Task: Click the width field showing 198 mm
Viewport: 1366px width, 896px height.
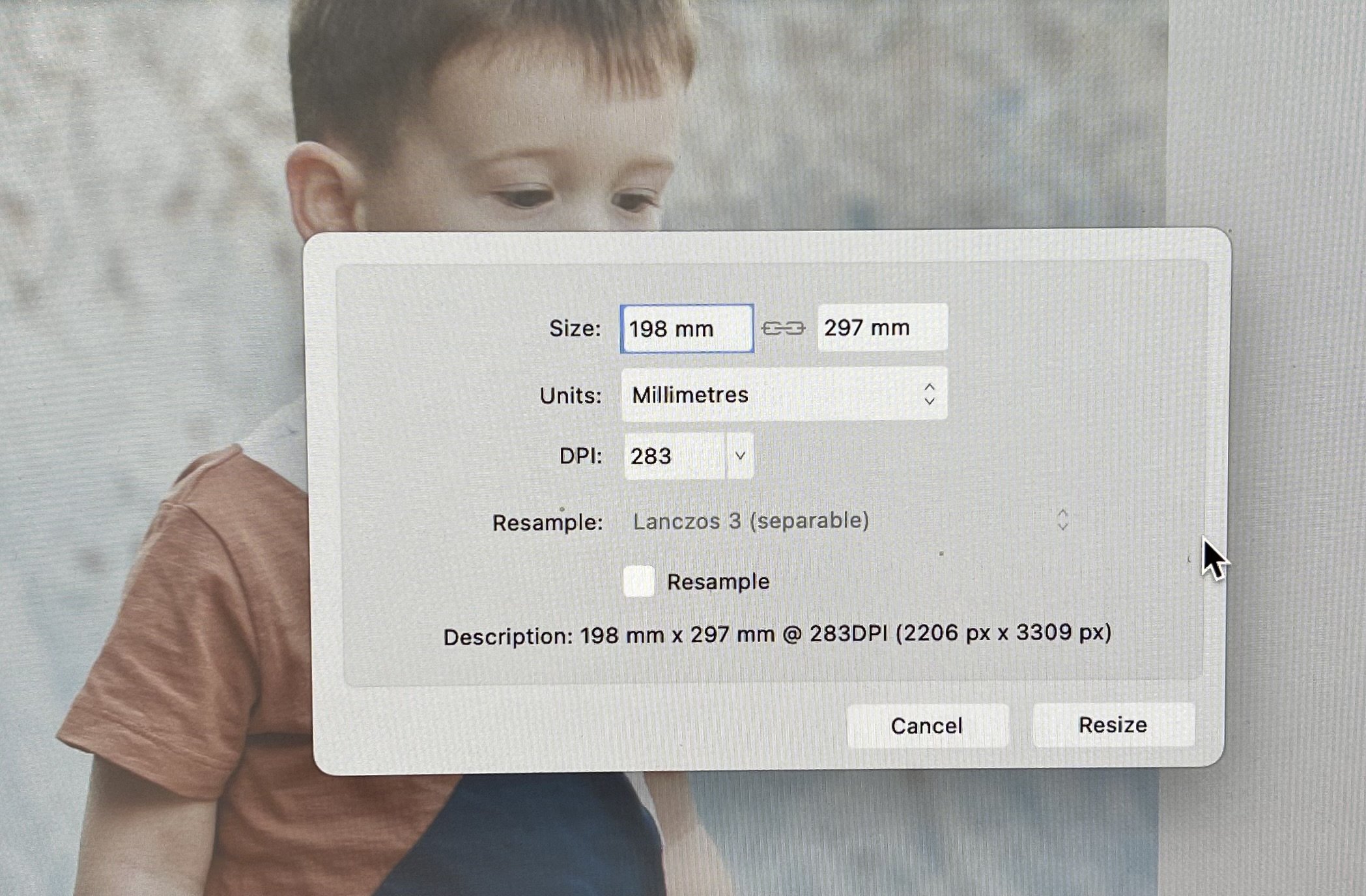Action: point(687,328)
